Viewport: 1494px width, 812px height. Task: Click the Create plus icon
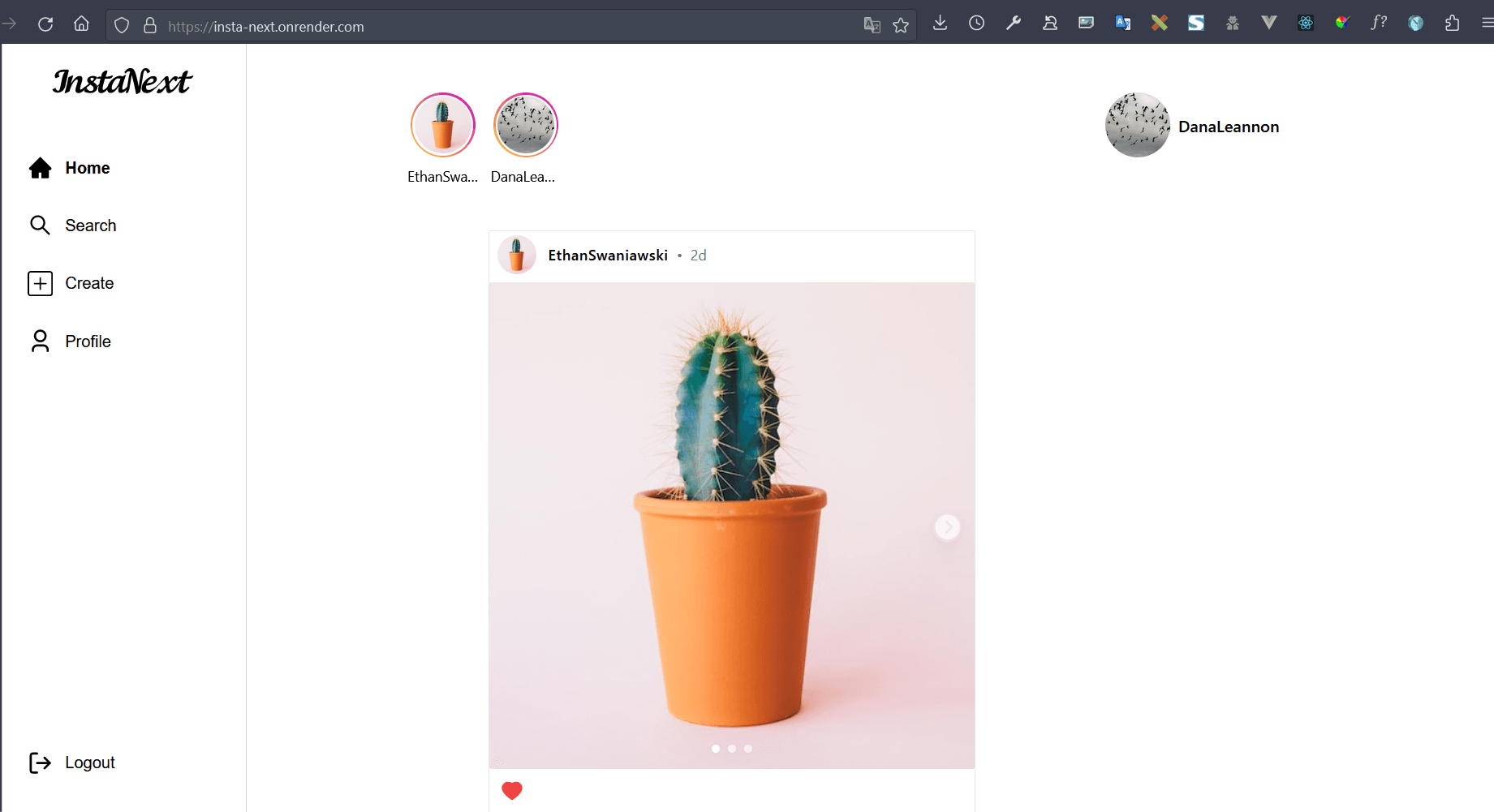coord(40,283)
